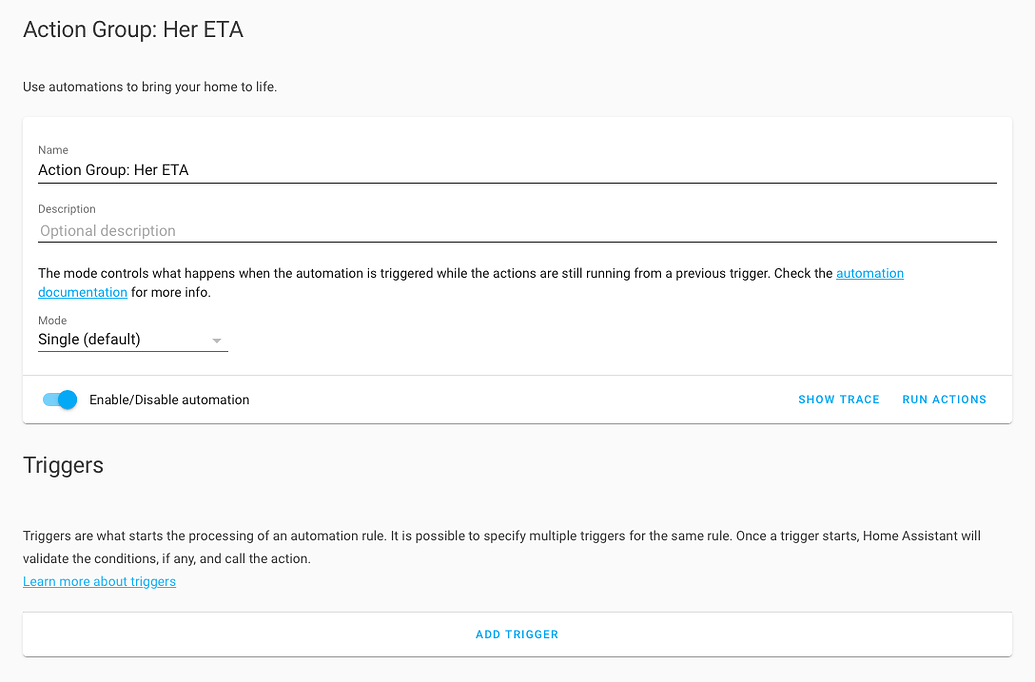Follow the "Learn more about triggers" link
Image resolution: width=1035 pixels, height=682 pixels.
[99, 582]
